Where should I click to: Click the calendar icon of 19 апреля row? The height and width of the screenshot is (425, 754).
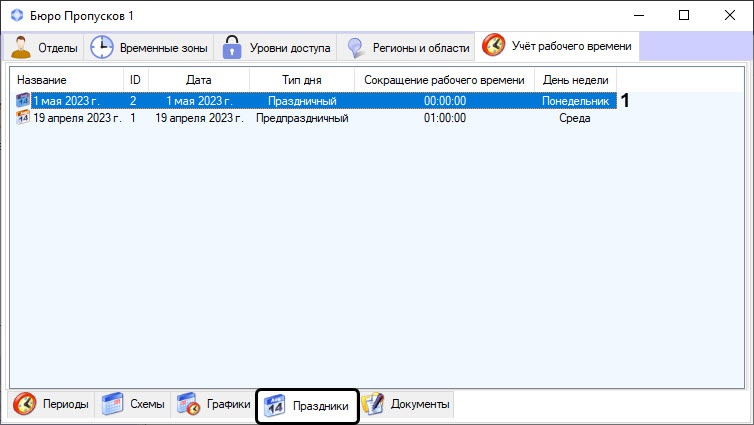click(x=23, y=118)
